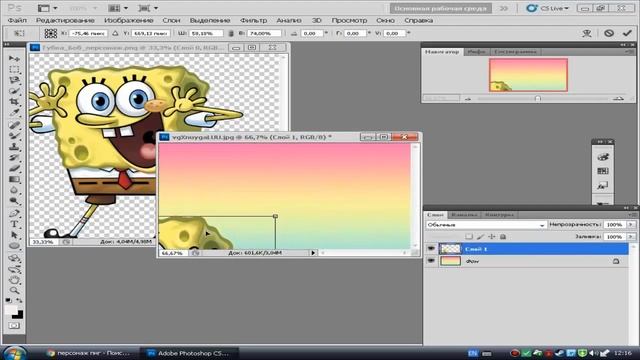Open the Файл menu

(17, 20)
